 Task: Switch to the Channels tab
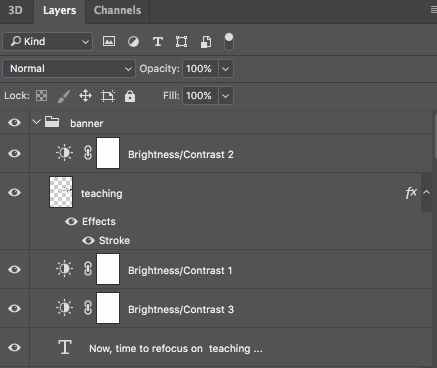click(117, 10)
